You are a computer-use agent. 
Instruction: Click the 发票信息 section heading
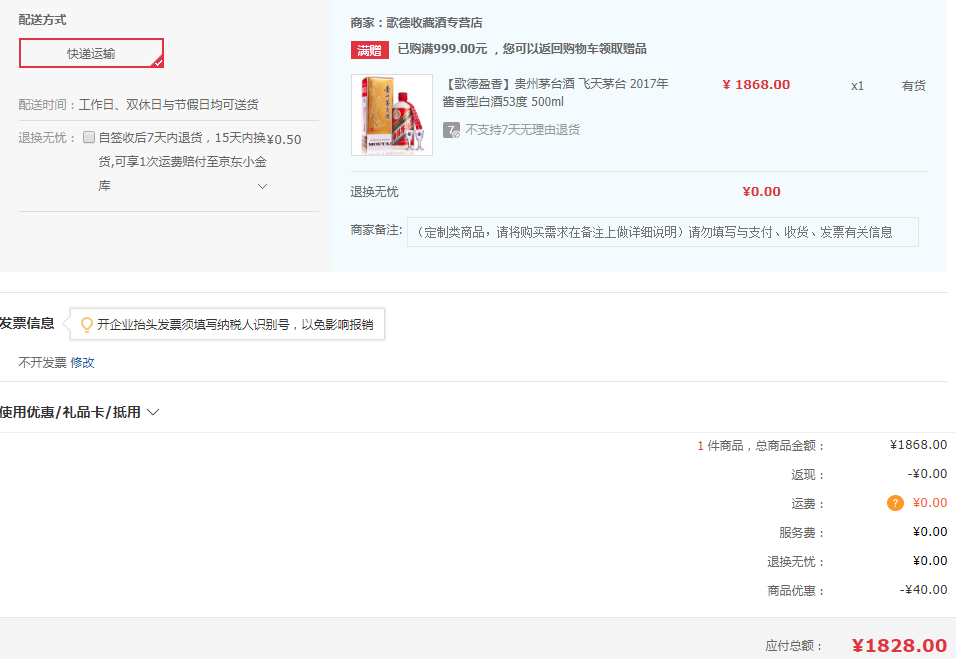click(x=28, y=323)
